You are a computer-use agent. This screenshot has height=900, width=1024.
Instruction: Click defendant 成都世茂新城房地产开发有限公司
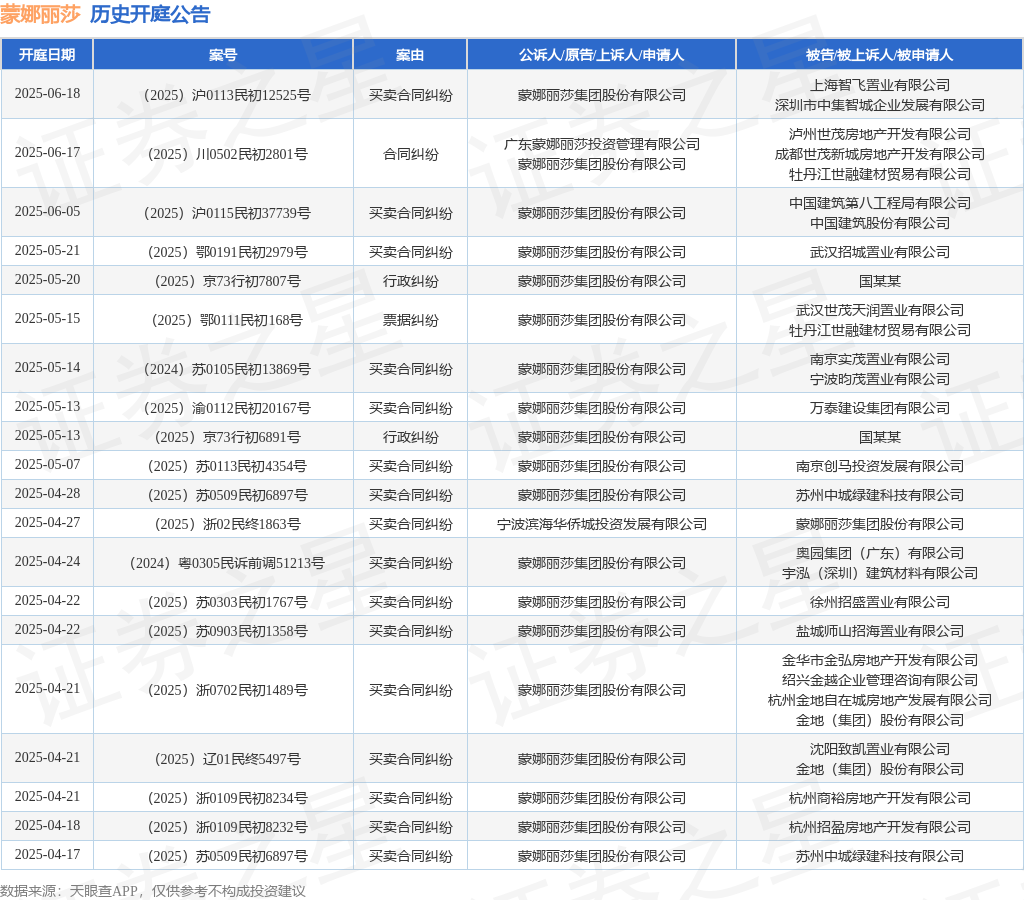pos(880,154)
